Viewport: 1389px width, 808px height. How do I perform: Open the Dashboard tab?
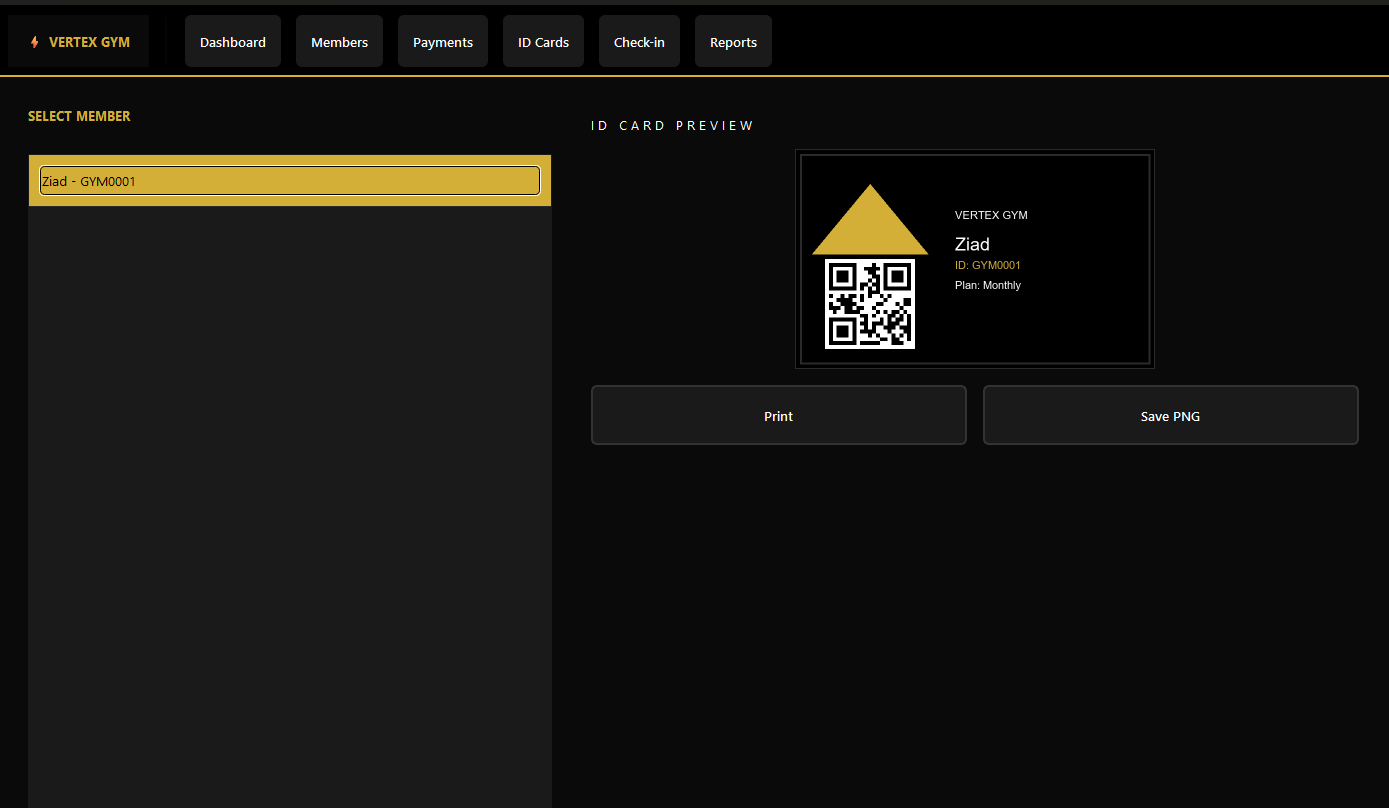(x=233, y=42)
